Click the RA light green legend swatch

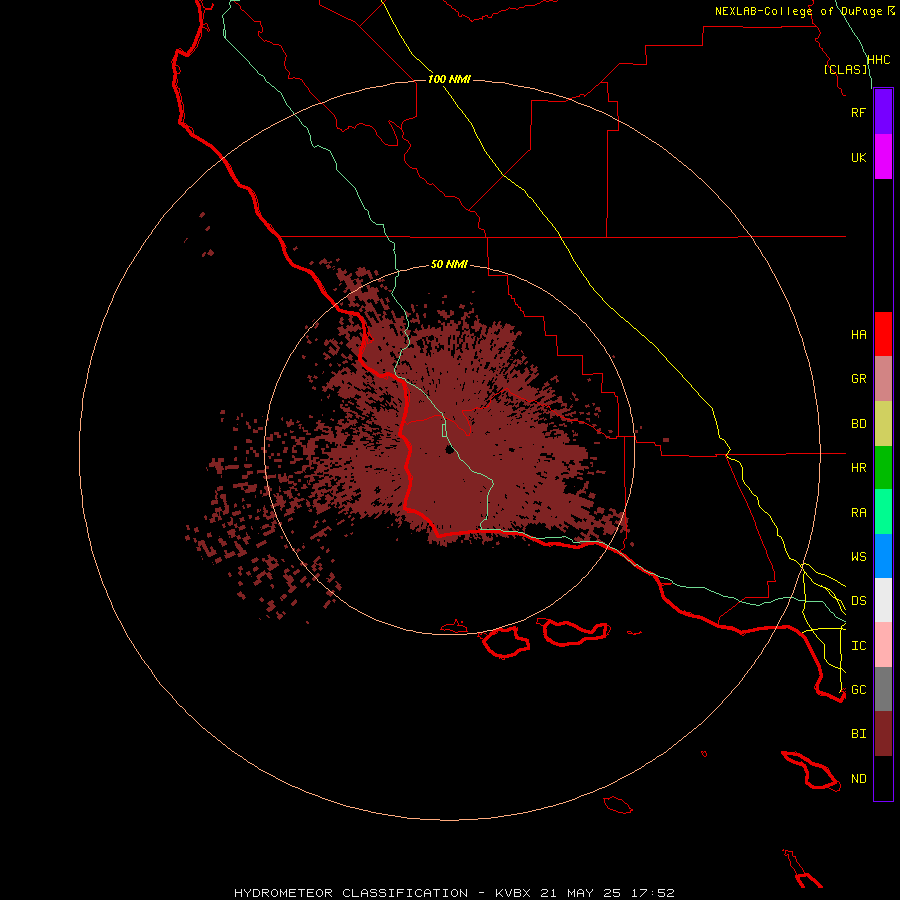click(x=883, y=512)
